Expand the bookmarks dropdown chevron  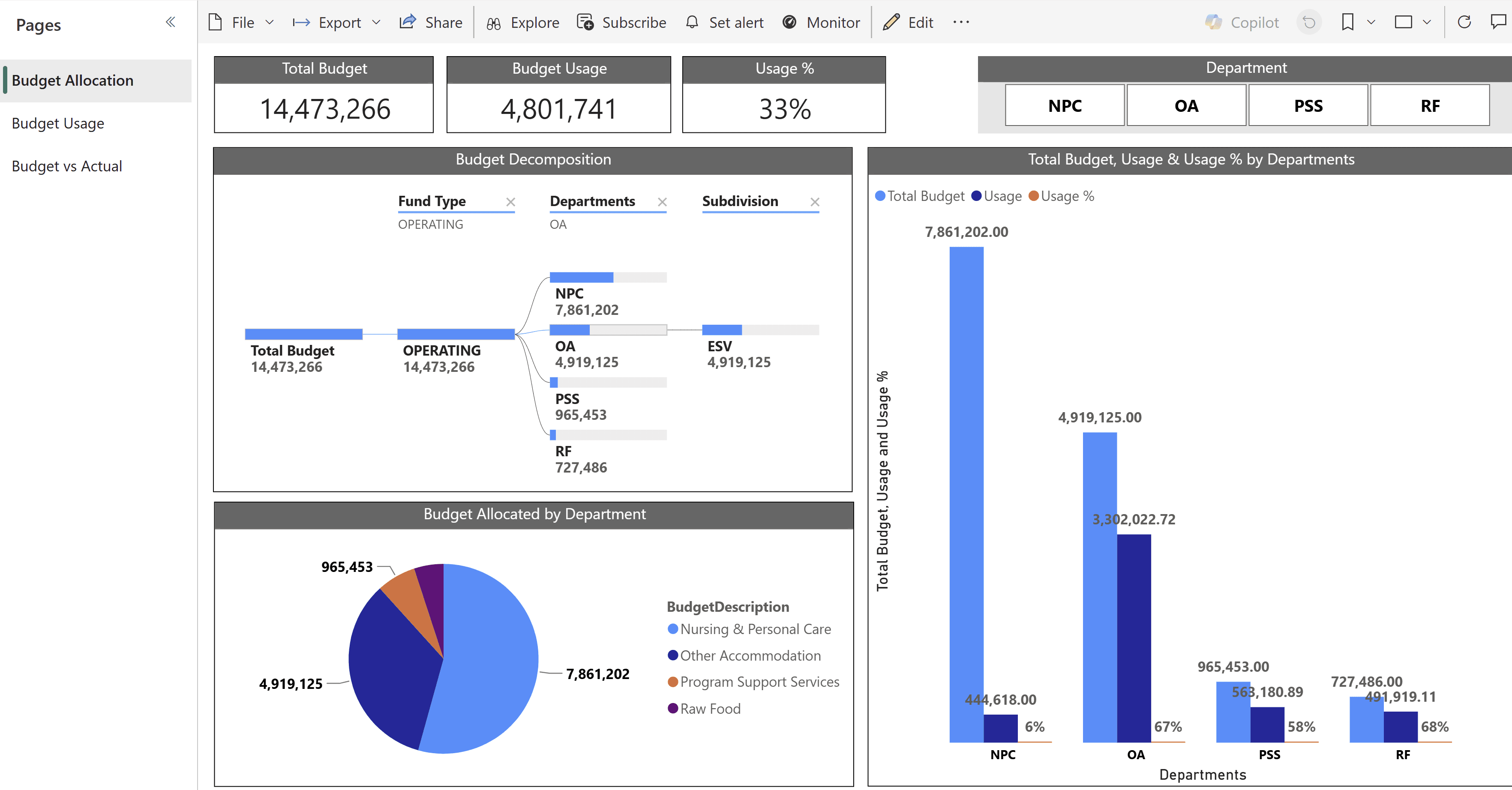click(1371, 22)
